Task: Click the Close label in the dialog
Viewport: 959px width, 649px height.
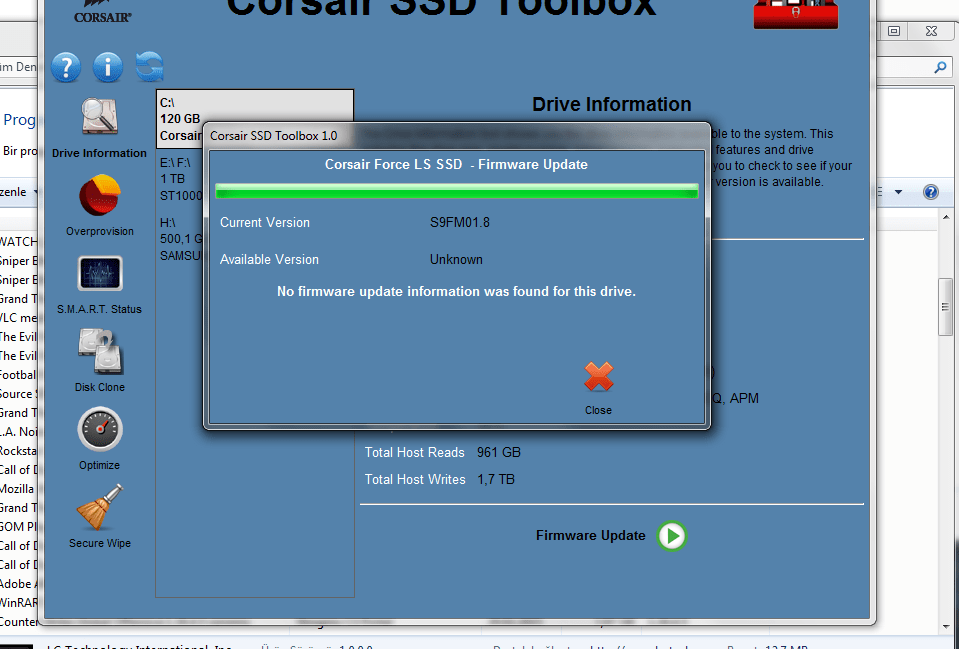Action: [598, 410]
